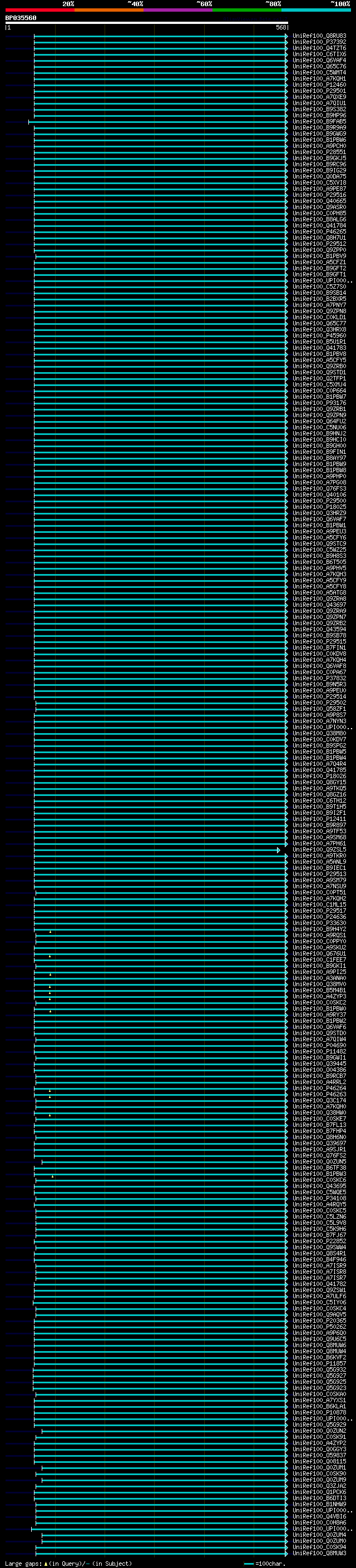The image size is (356, 1568).
Task: Open hit UniRef100_Q6VAF4
Action: coord(319,60)
